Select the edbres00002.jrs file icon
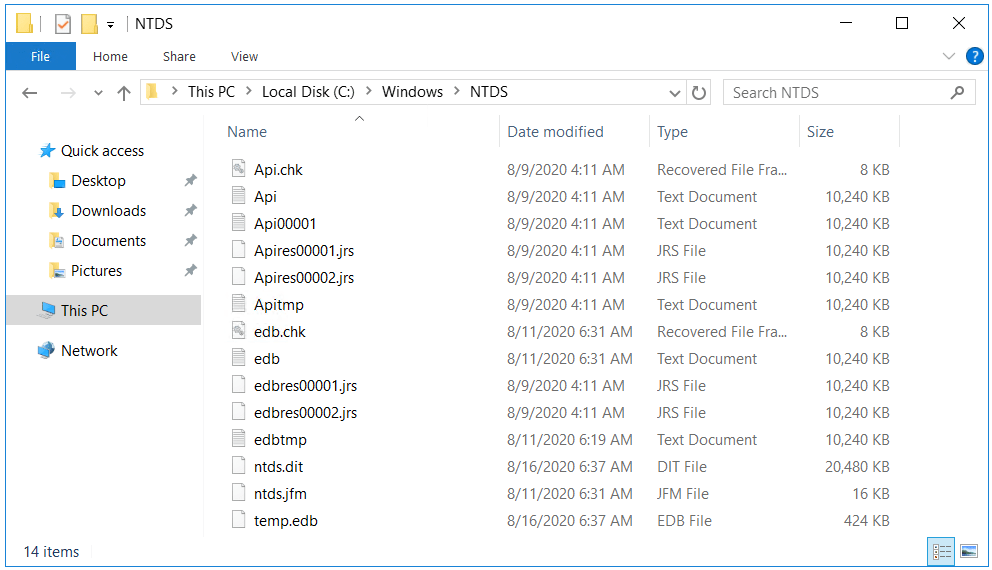 coord(239,412)
